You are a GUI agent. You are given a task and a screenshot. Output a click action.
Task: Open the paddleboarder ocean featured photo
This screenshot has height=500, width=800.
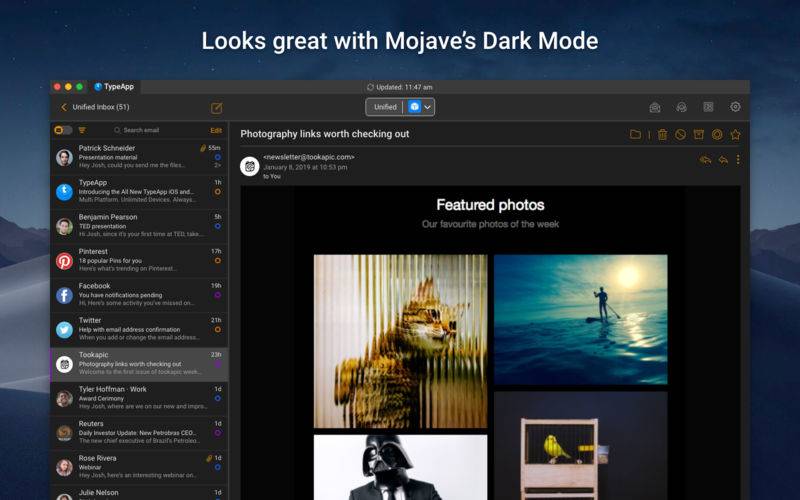click(x=581, y=319)
